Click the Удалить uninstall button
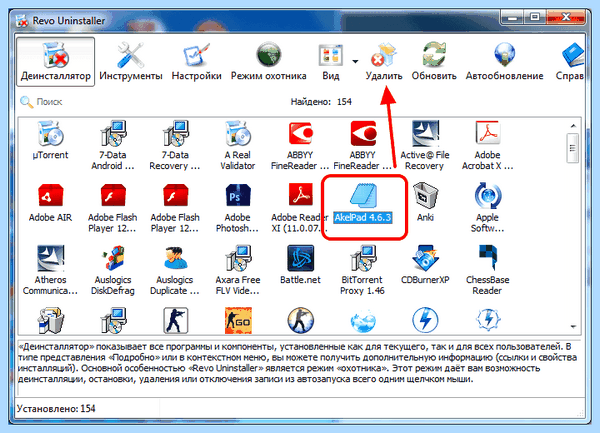The image size is (600, 433). (x=383, y=62)
